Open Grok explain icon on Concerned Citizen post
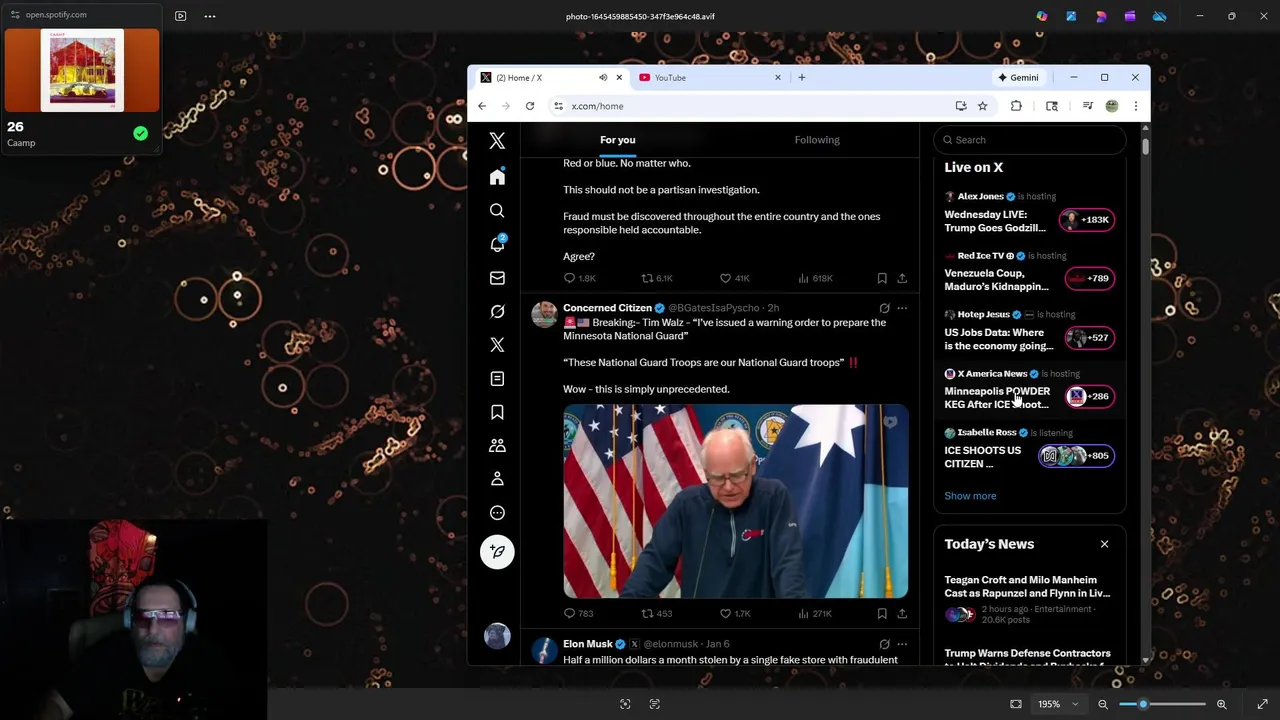 884,308
